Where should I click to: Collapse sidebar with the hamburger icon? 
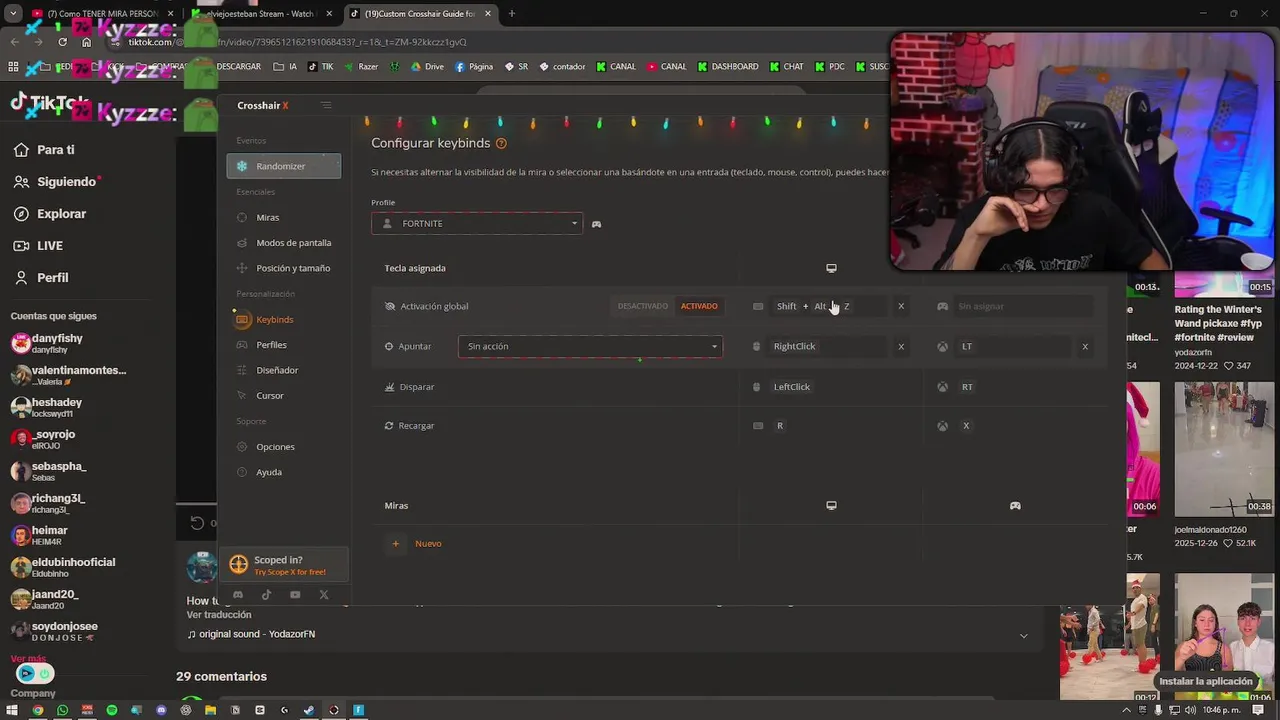click(325, 105)
